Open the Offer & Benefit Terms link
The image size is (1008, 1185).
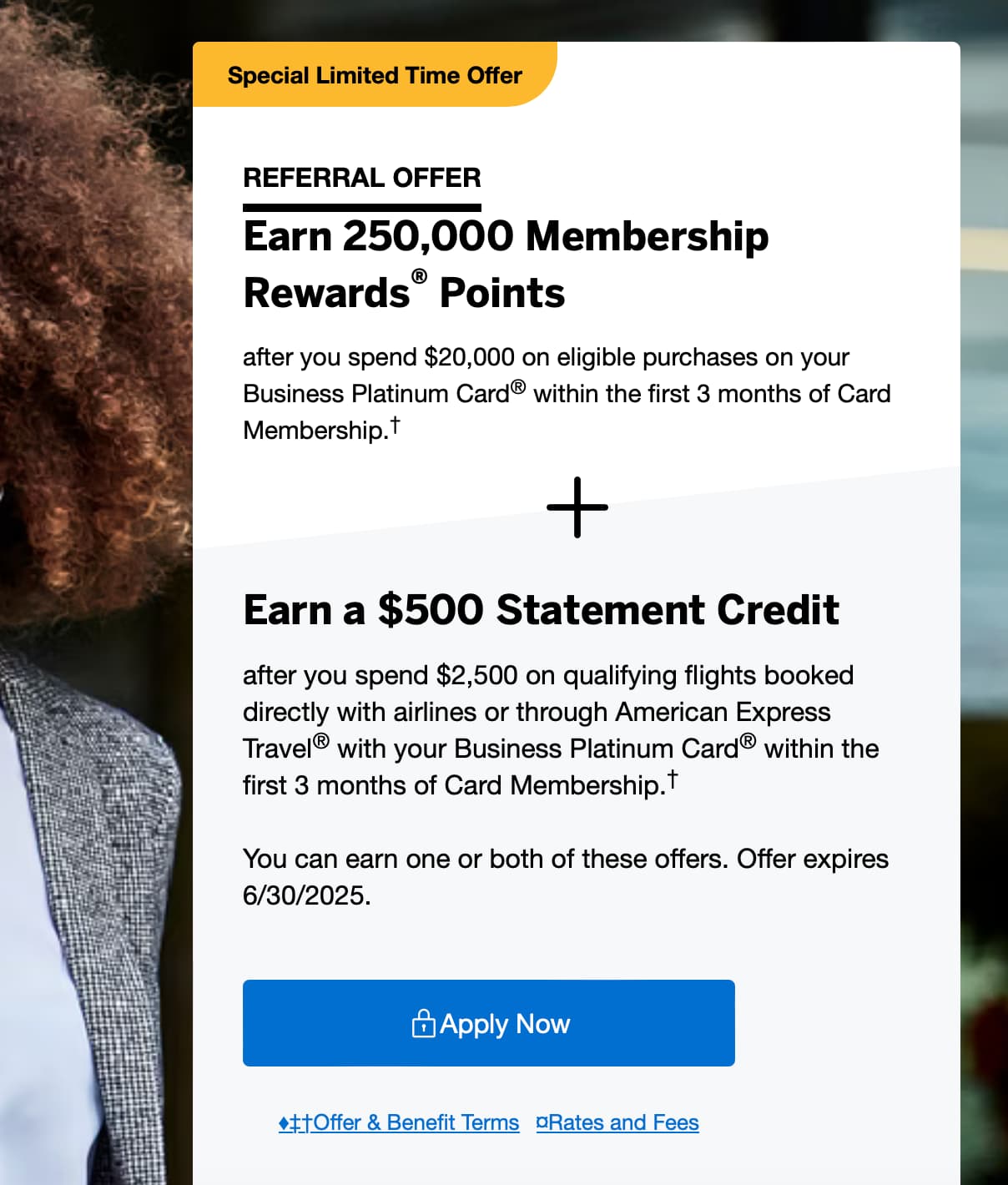tap(399, 1122)
